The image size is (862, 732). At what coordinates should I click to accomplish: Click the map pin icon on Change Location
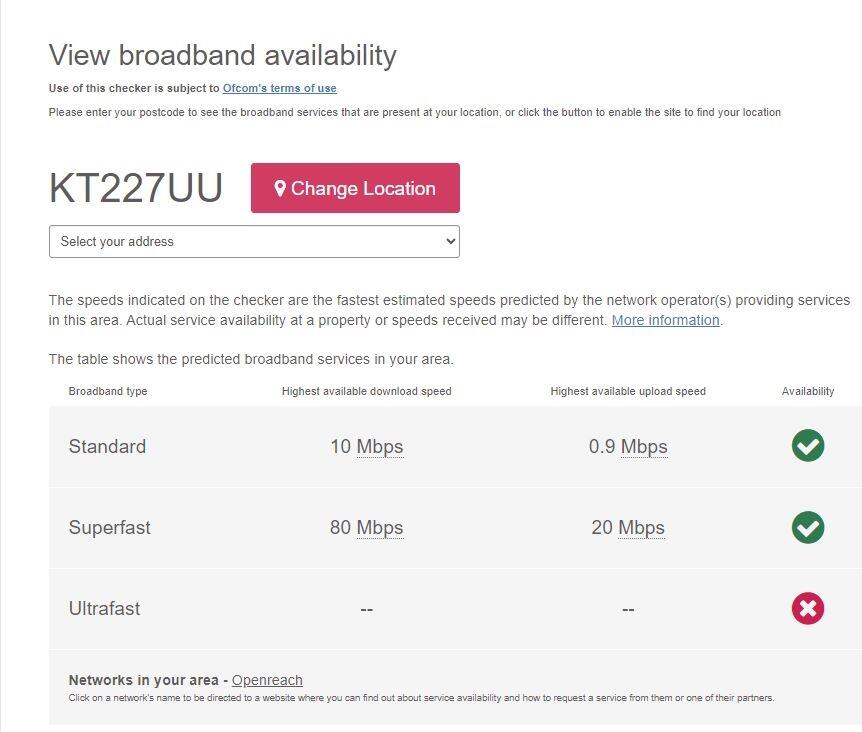[280, 188]
